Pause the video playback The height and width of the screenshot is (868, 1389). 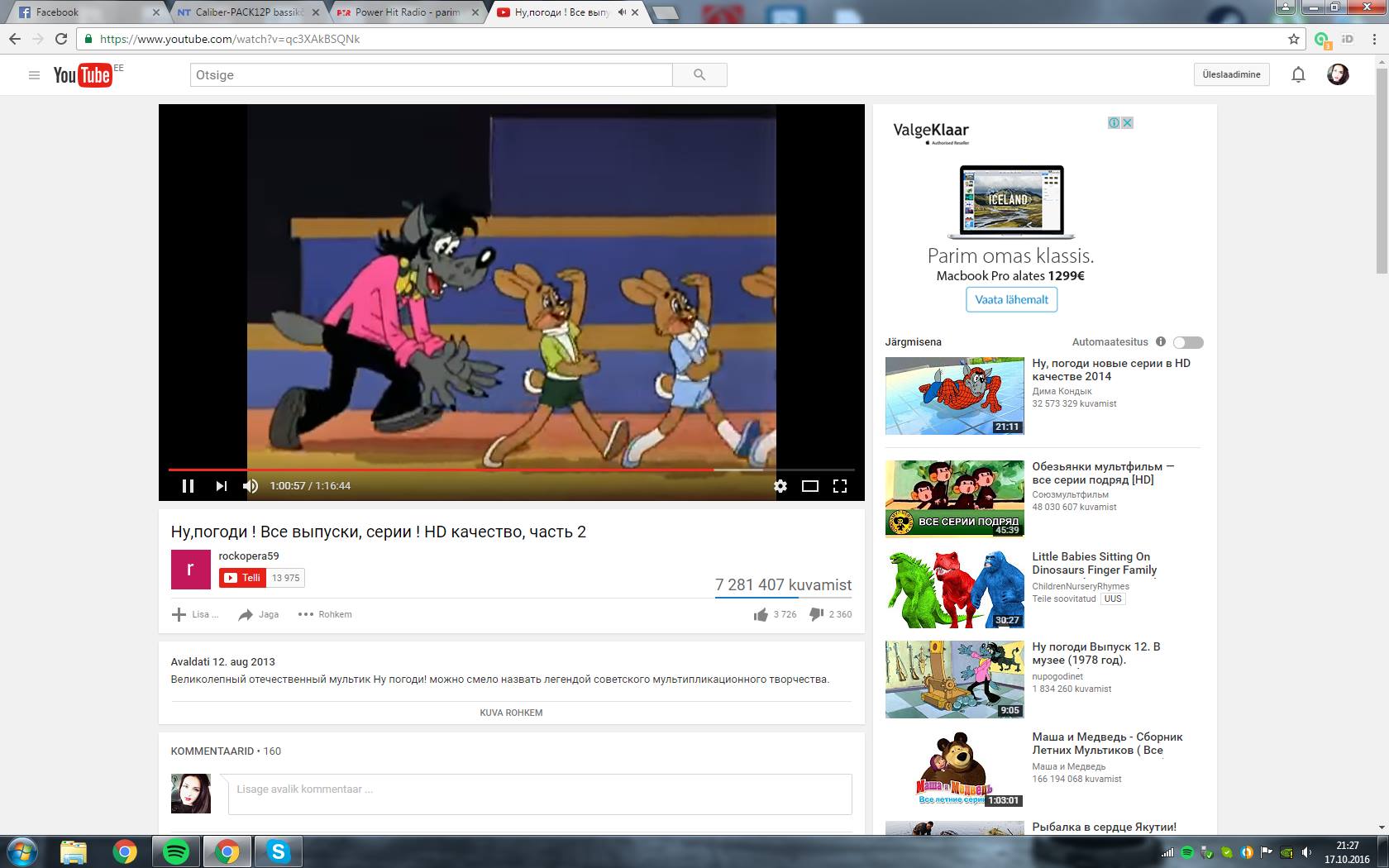point(188,486)
